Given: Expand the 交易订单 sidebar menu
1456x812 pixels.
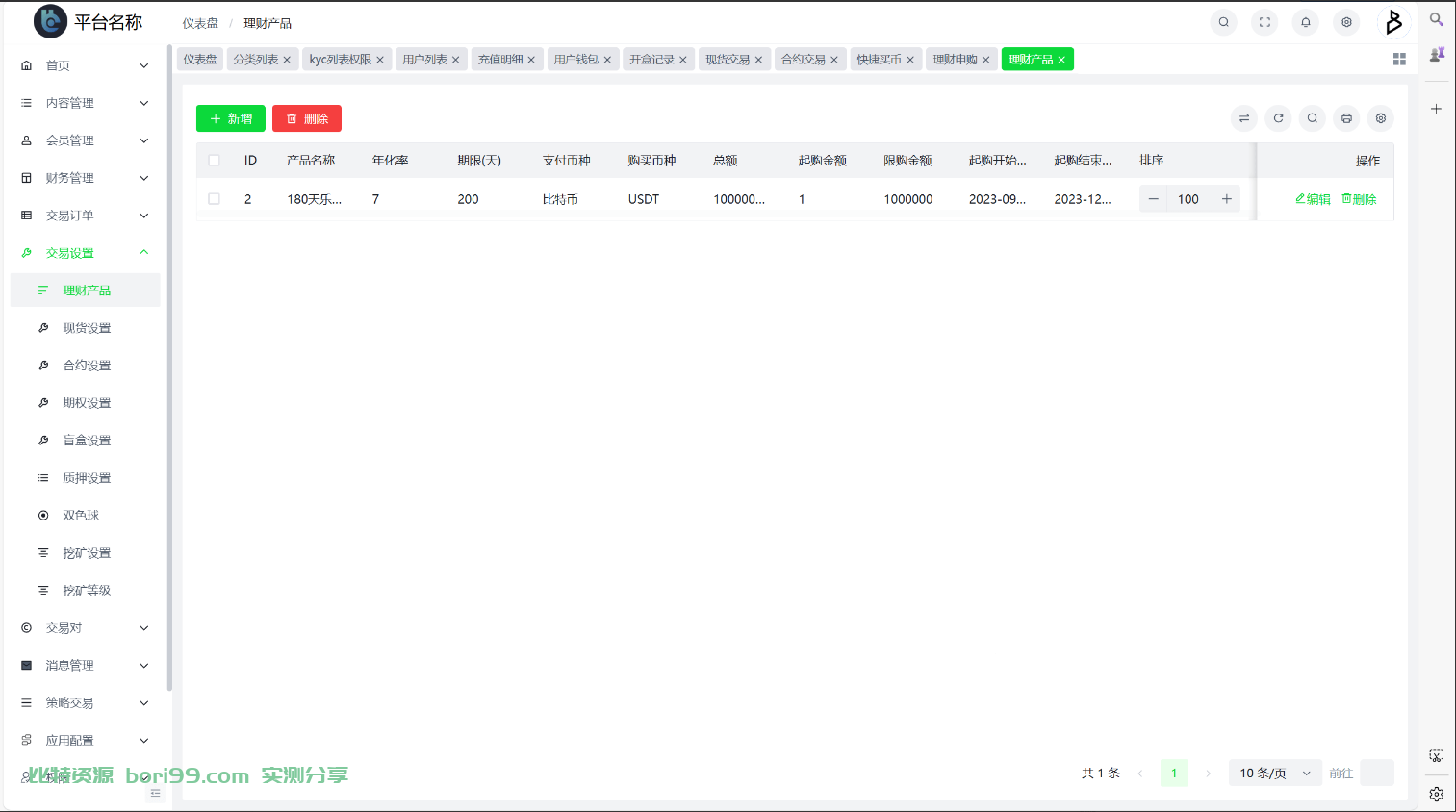Looking at the screenshot, I should point(86,216).
